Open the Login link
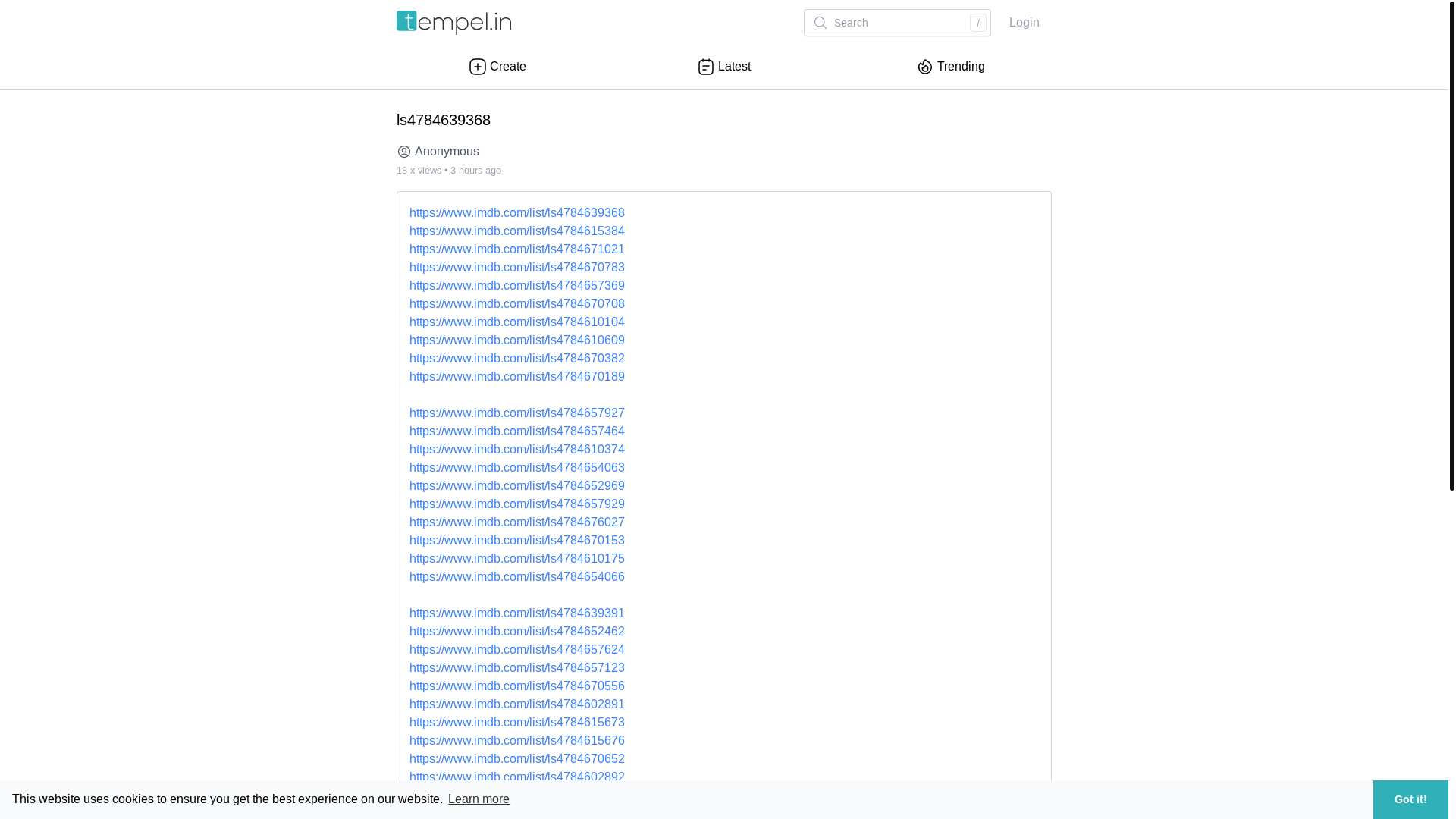This screenshot has height=819, width=1456. pyautogui.click(x=1025, y=23)
